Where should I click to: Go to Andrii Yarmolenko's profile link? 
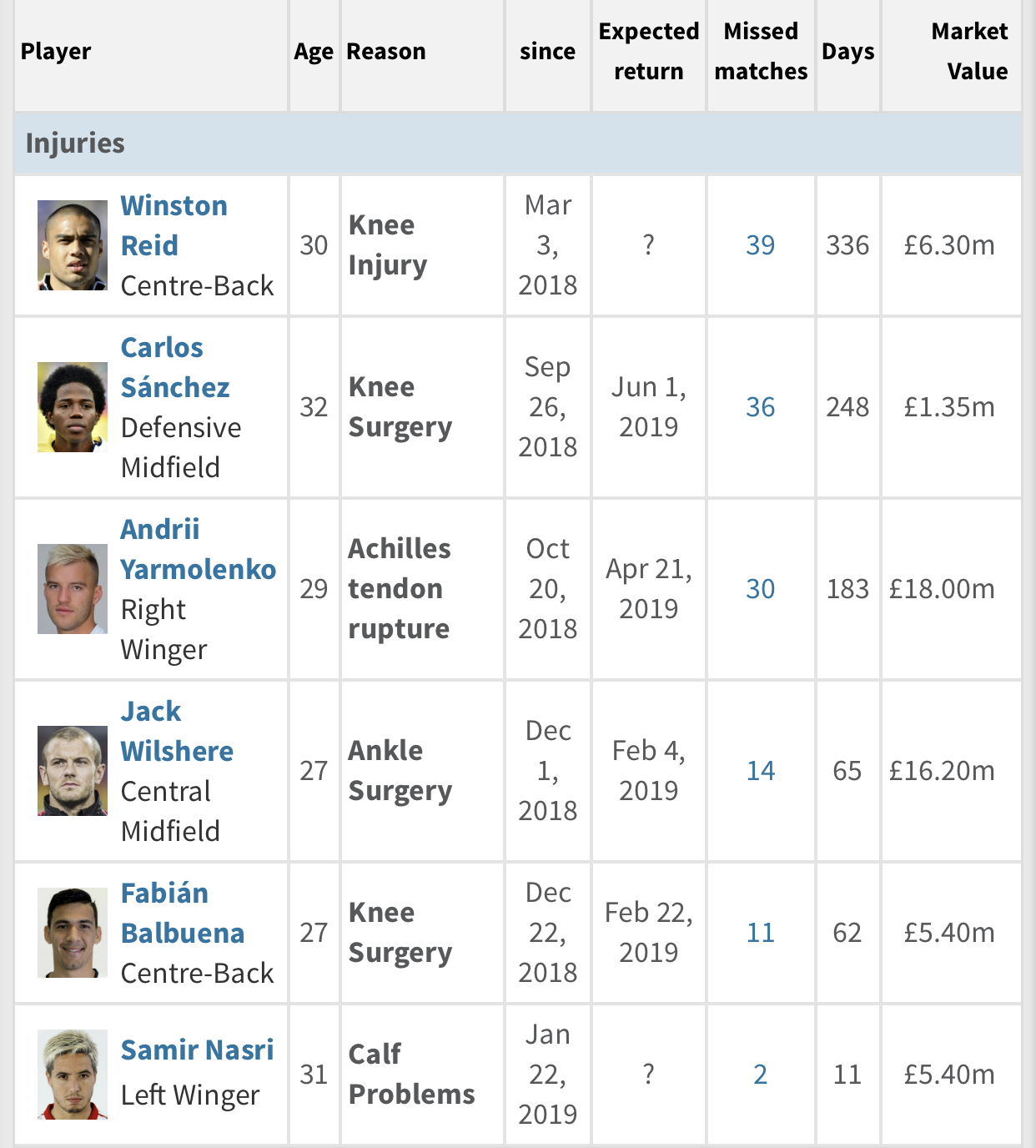(199, 549)
